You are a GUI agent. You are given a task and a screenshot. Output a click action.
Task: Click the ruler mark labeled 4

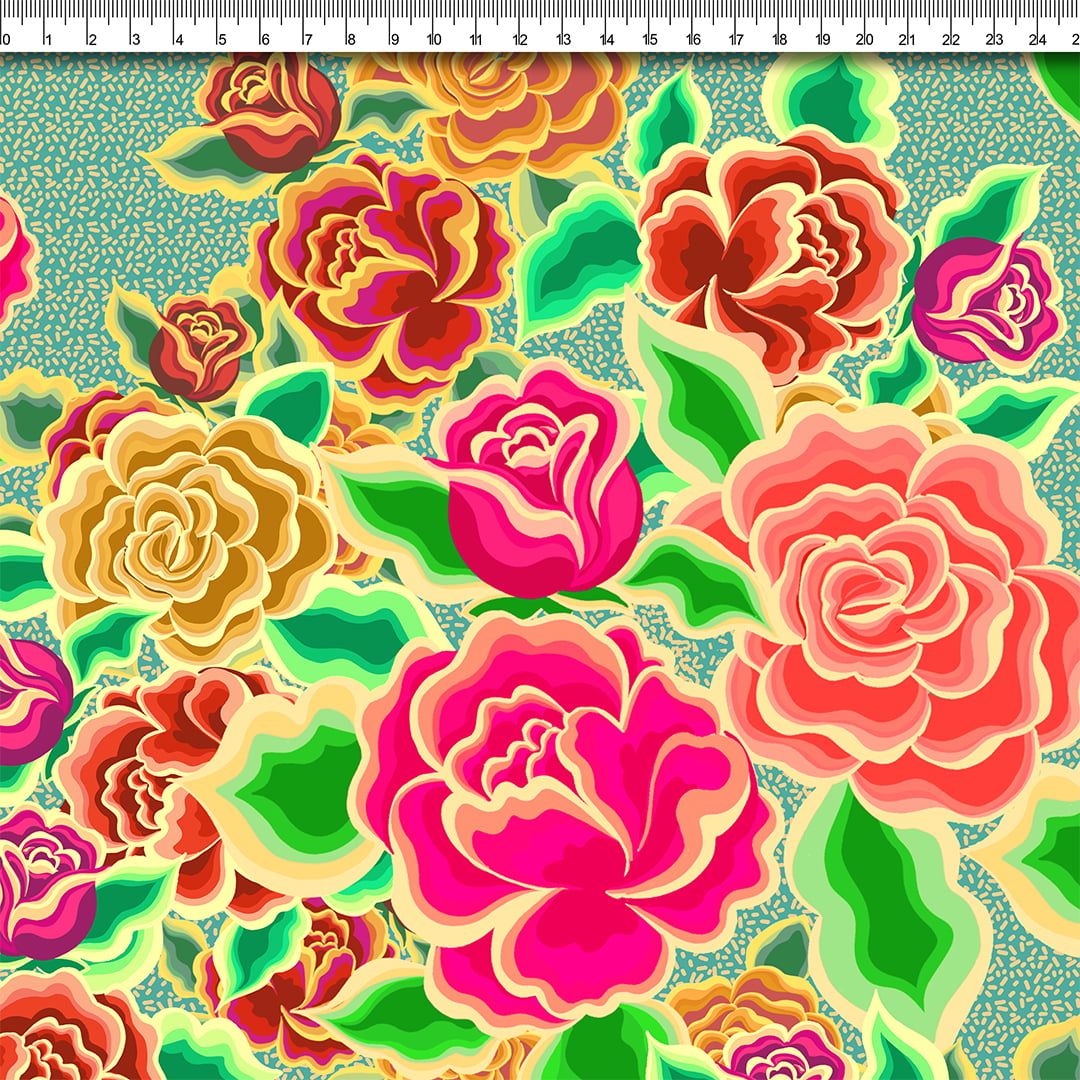[x=178, y=40]
